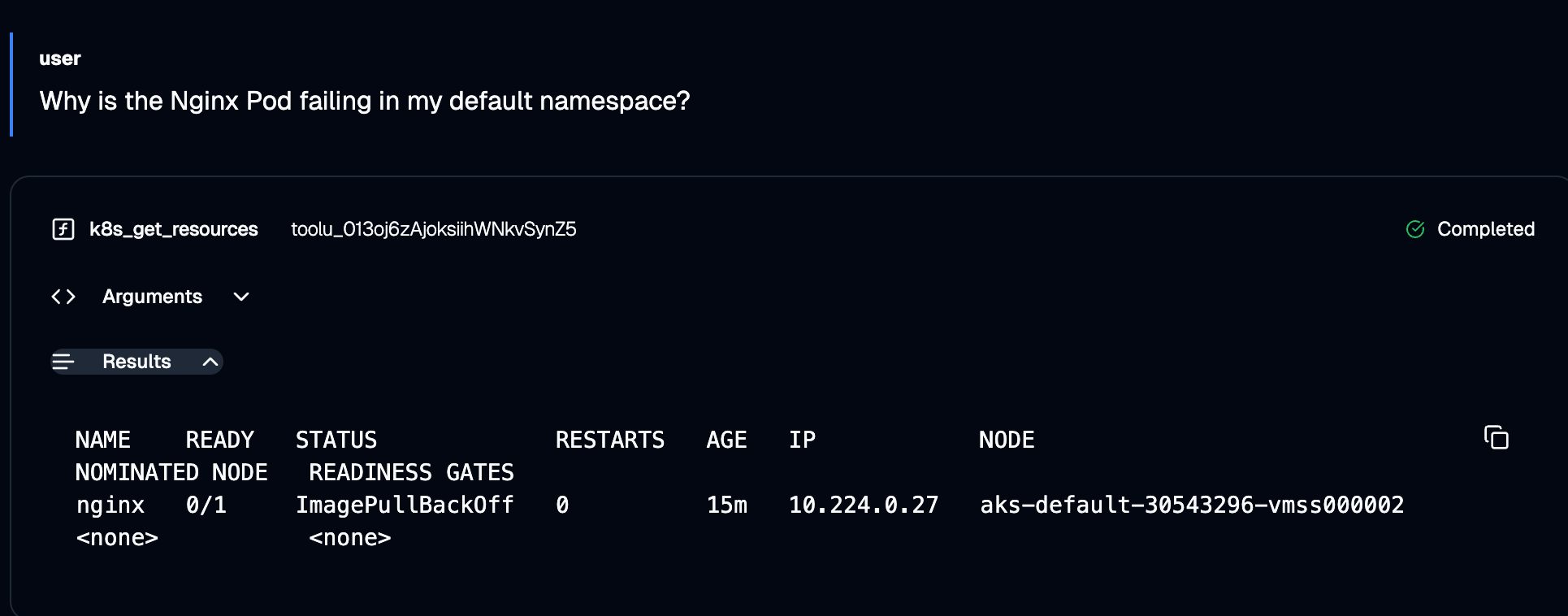Click the user role label

pos(60,59)
